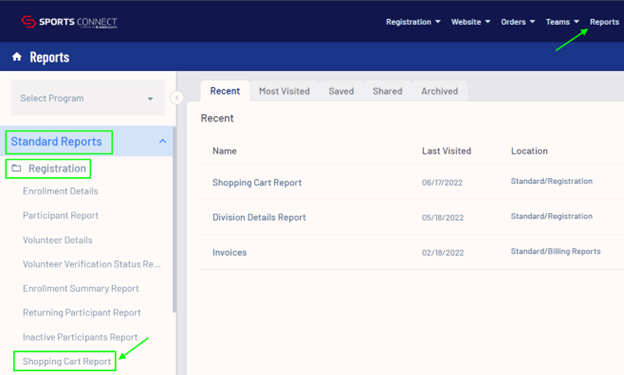
Task: Open the Website dropdown menu
Action: point(470,22)
